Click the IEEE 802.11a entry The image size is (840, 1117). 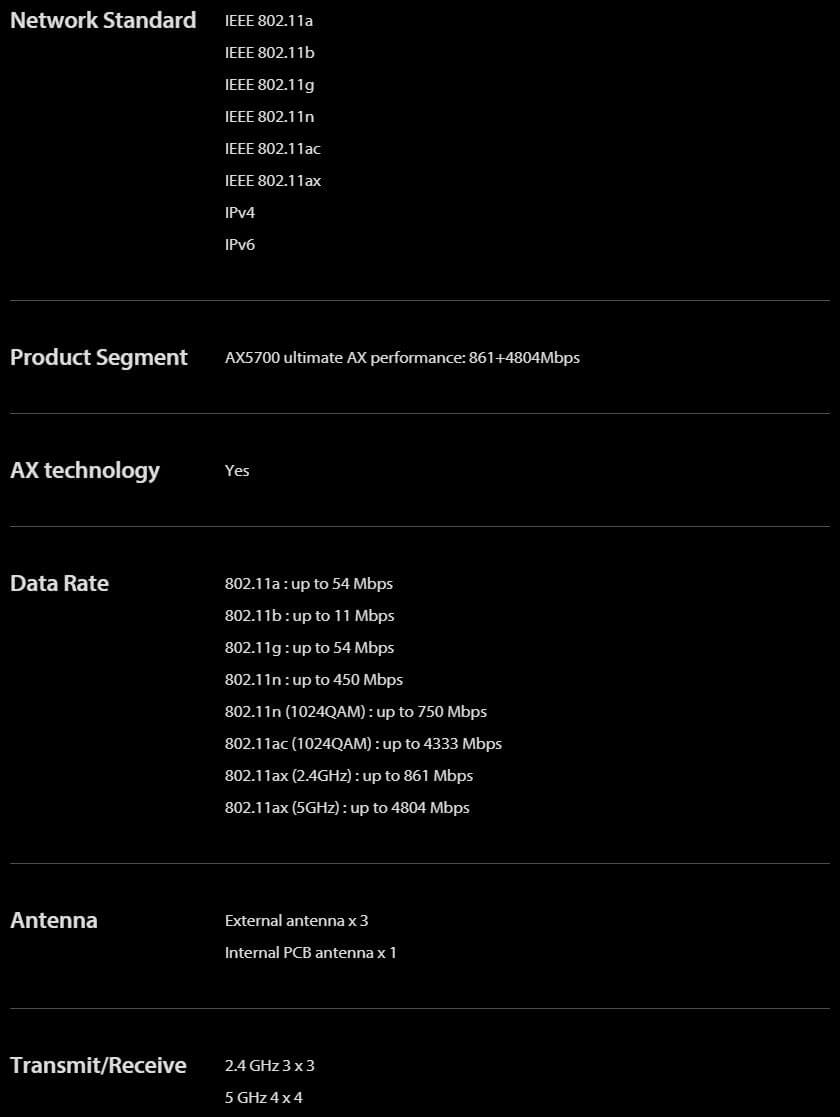click(269, 21)
